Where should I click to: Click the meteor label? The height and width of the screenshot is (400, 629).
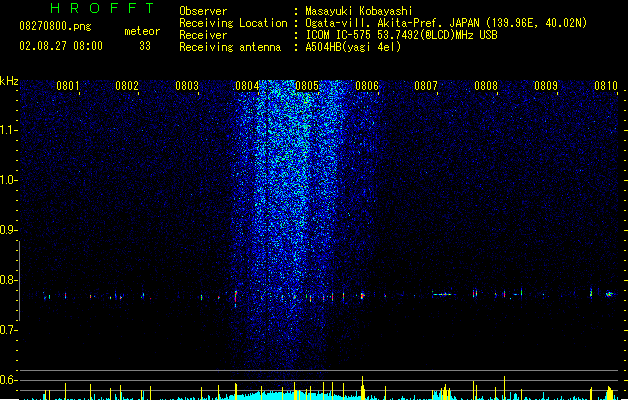[x=142, y=31]
